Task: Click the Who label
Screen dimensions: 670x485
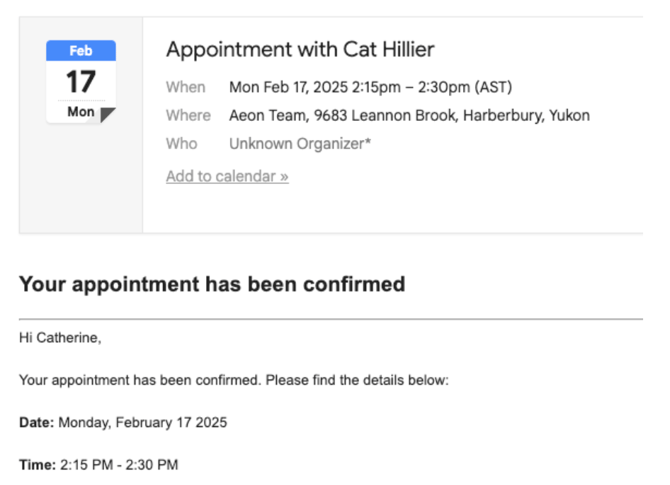Action: 182,144
